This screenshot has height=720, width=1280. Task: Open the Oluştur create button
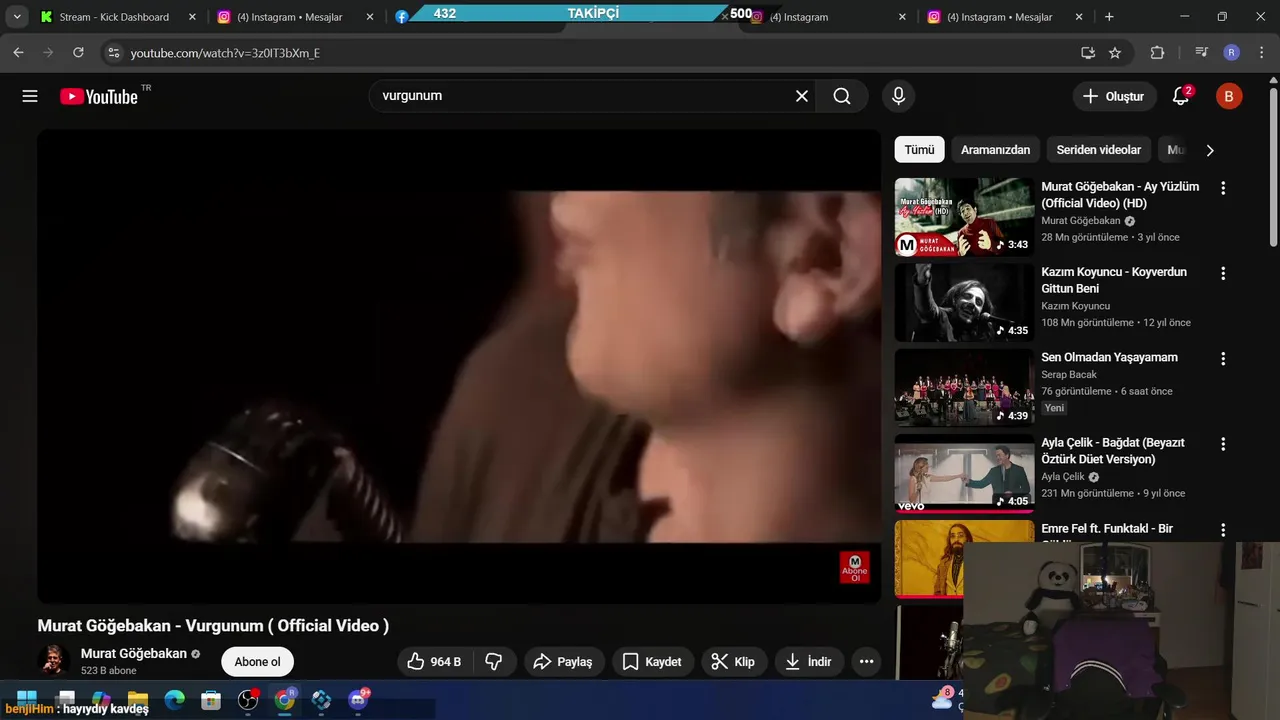coord(1114,96)
